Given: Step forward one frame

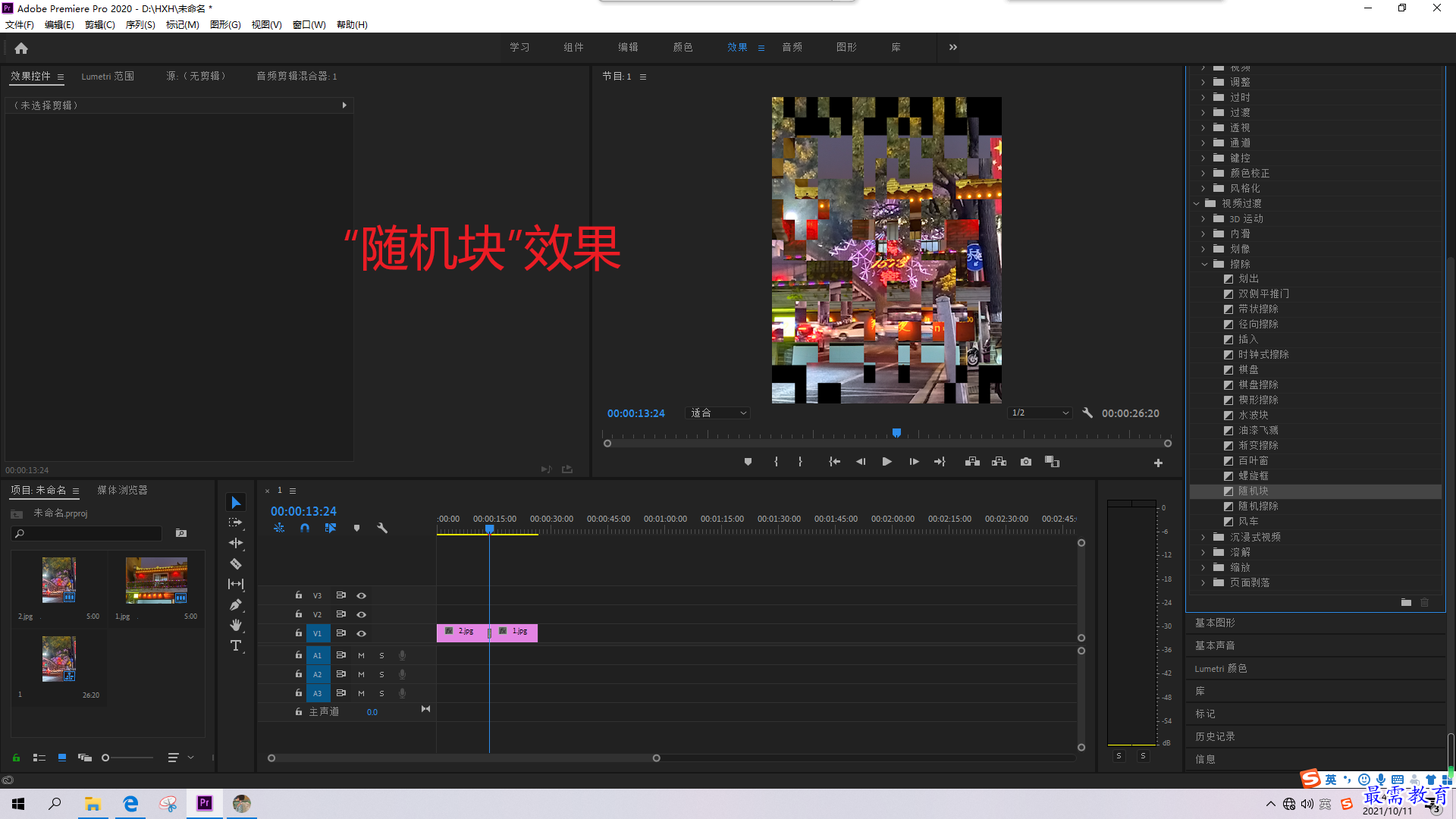Looking at the screenshot, I should [914, 462].
